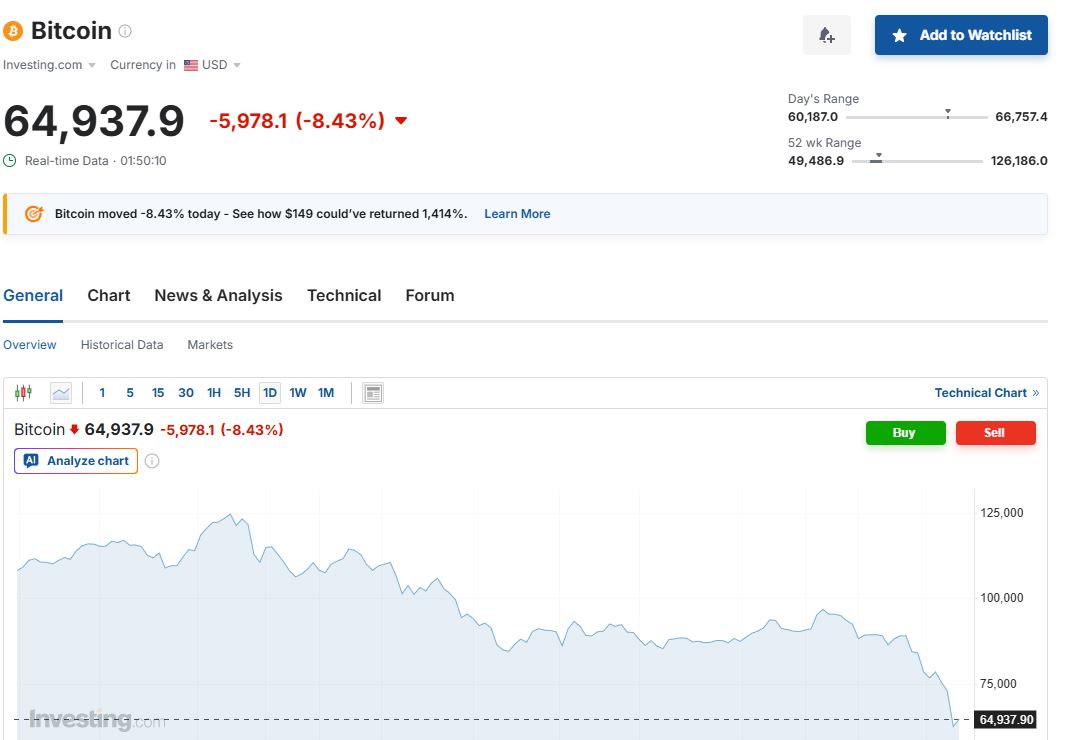This screenshot has height=740, width=1081.
Task: Click the info icon beside Analyze chart
Action: (x=152, y=461)
